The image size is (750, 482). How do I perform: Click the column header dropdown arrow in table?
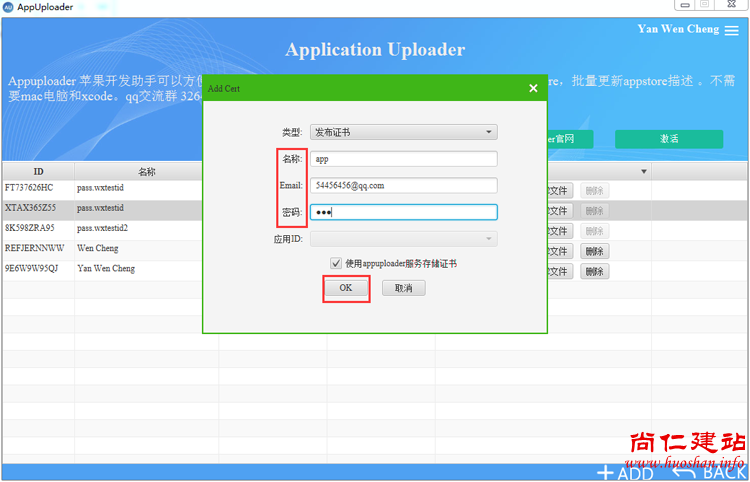(643, 172)
